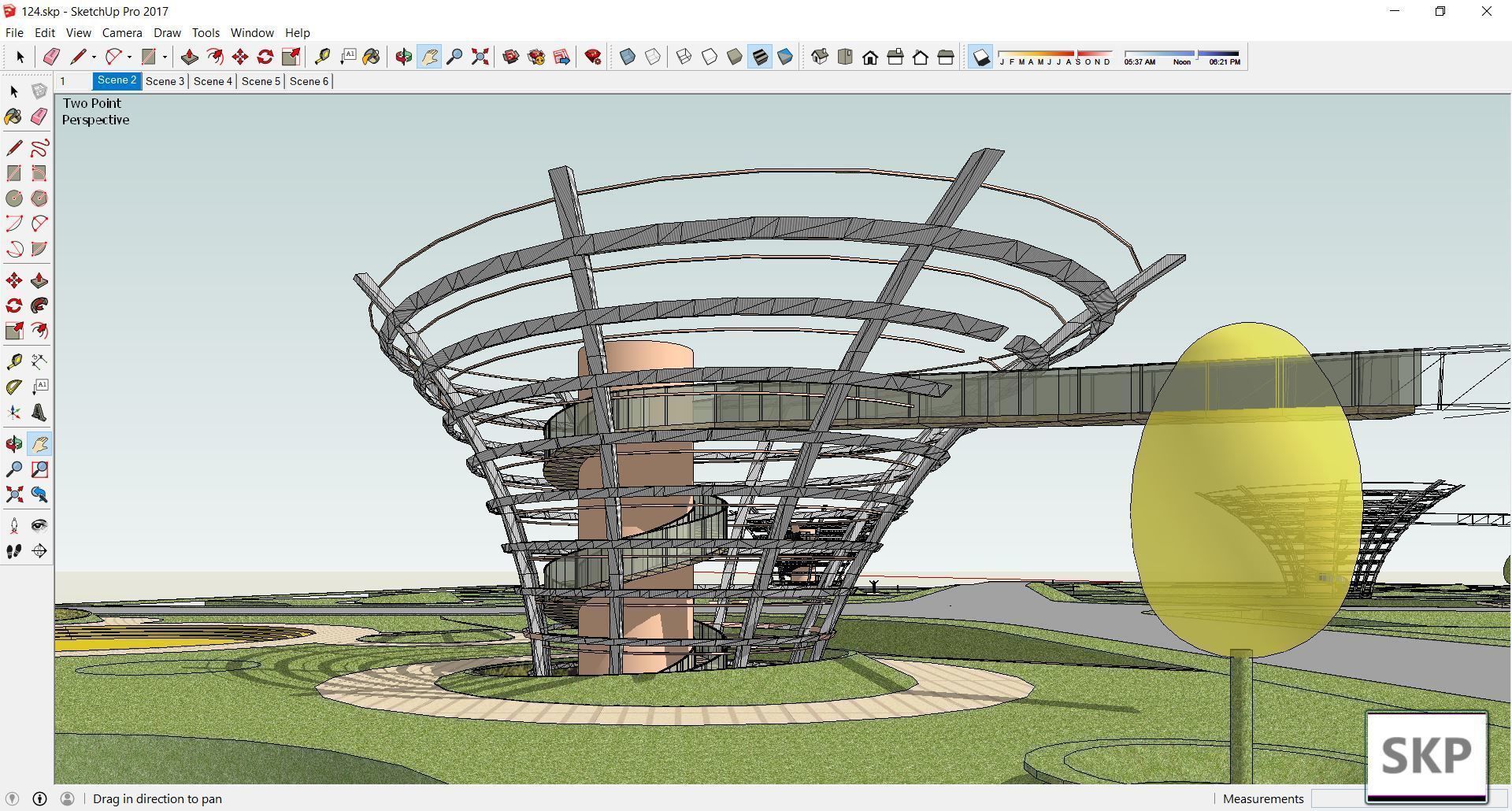1512x811 pixels.
Task: Select the Pie tool in left toolbar
Action: [x=39, y=249]
